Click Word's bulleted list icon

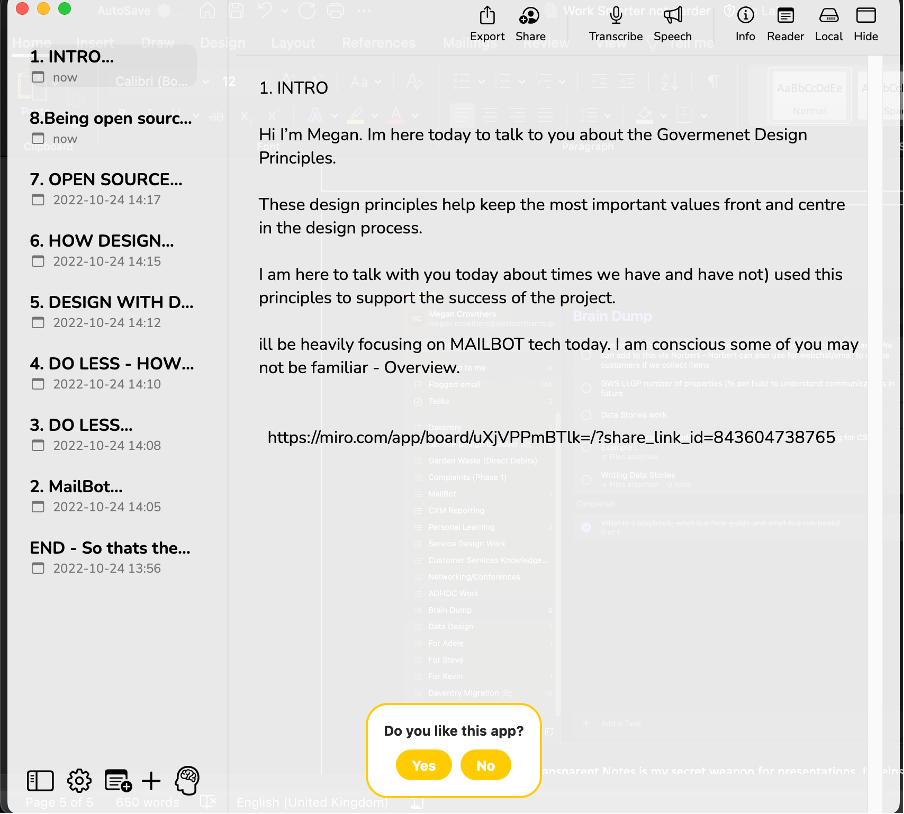[x=462, y=81]
